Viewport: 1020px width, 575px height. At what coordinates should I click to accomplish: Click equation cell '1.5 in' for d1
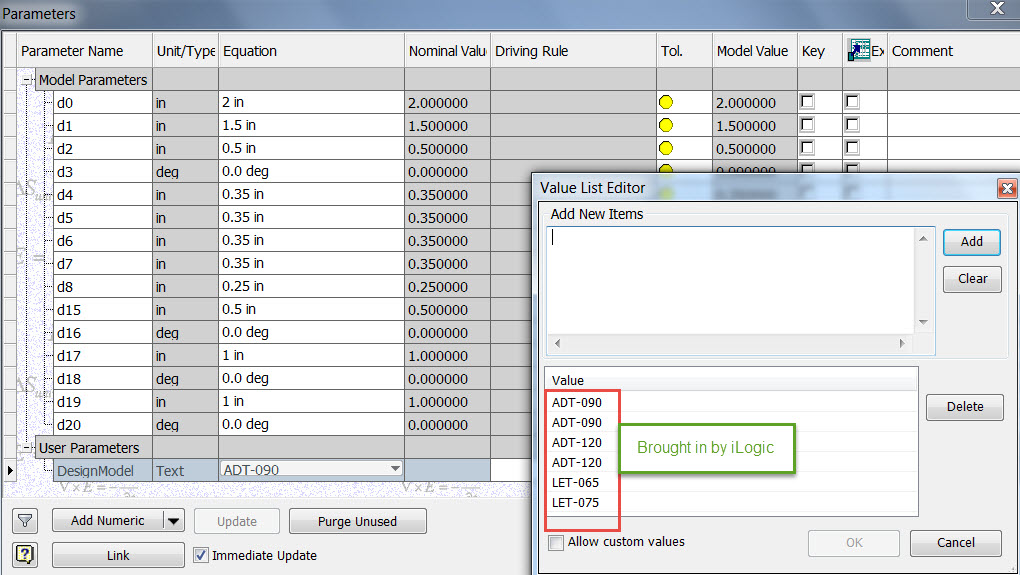pos(312,125)
